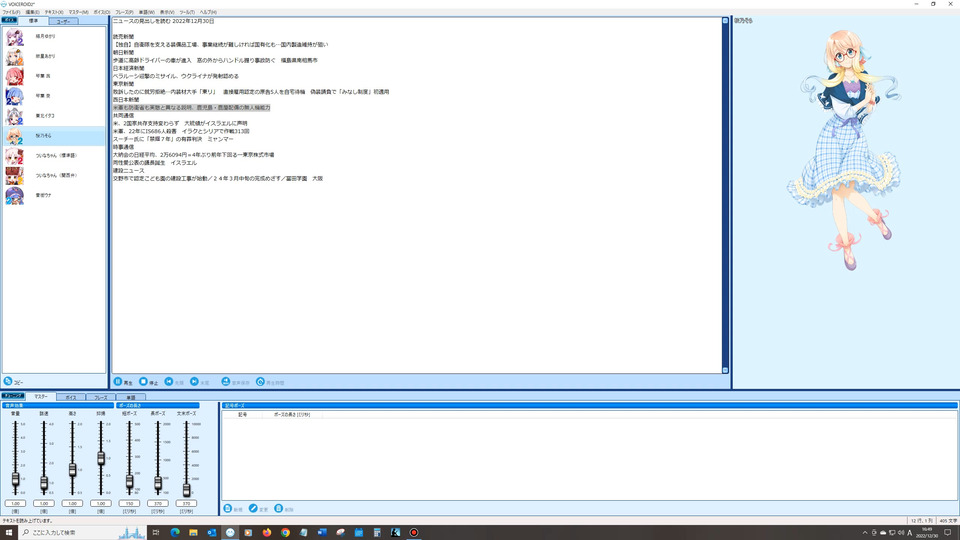Click the 短ポーズ value field showing 150

pyautogui.click(x=129, y=503)
